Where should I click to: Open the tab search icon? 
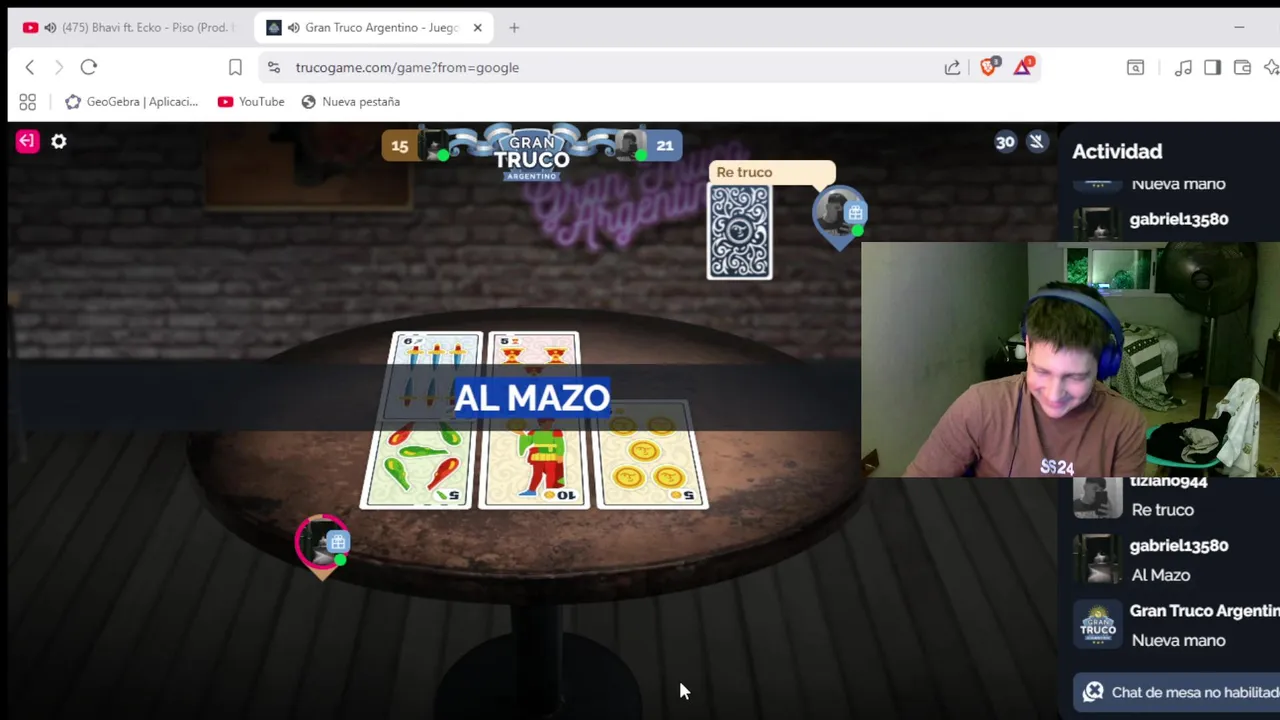coord(1136,67)
